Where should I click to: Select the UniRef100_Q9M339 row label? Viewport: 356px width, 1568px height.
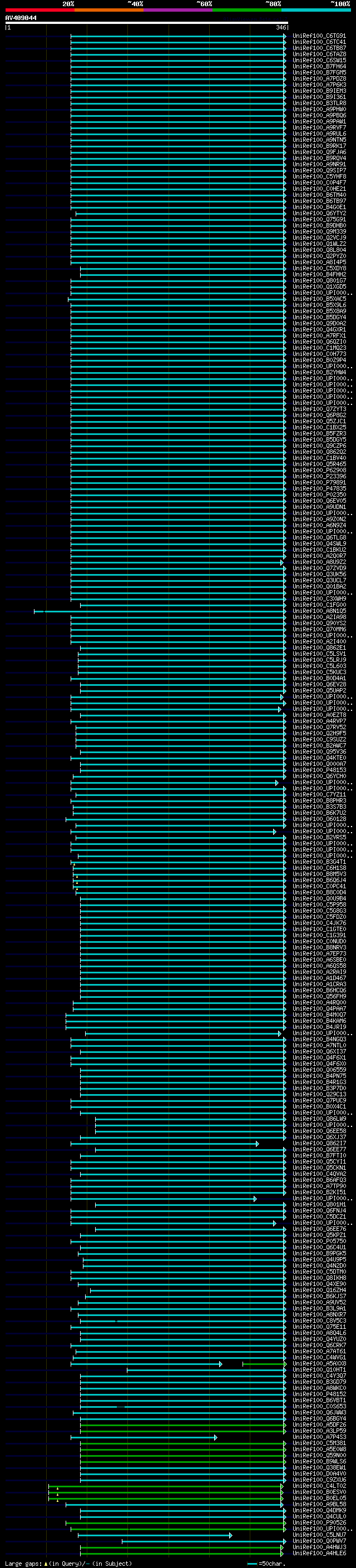pyautogui.click(x=319, y=231)
